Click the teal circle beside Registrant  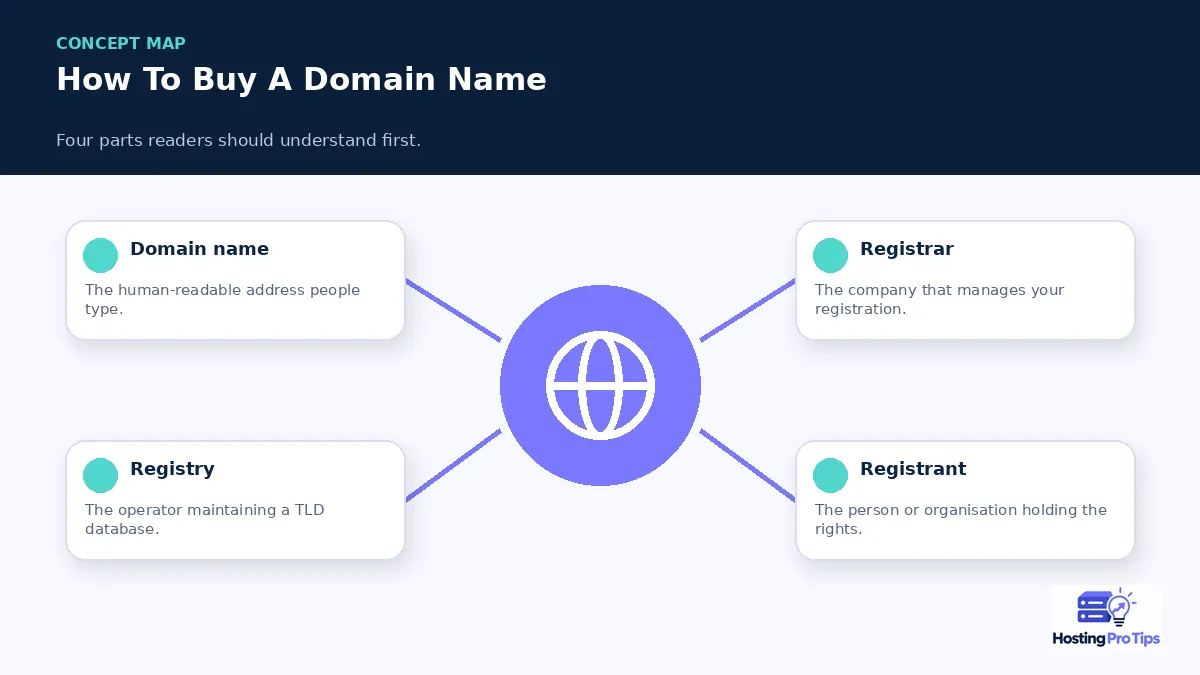[x=830, y=475]
